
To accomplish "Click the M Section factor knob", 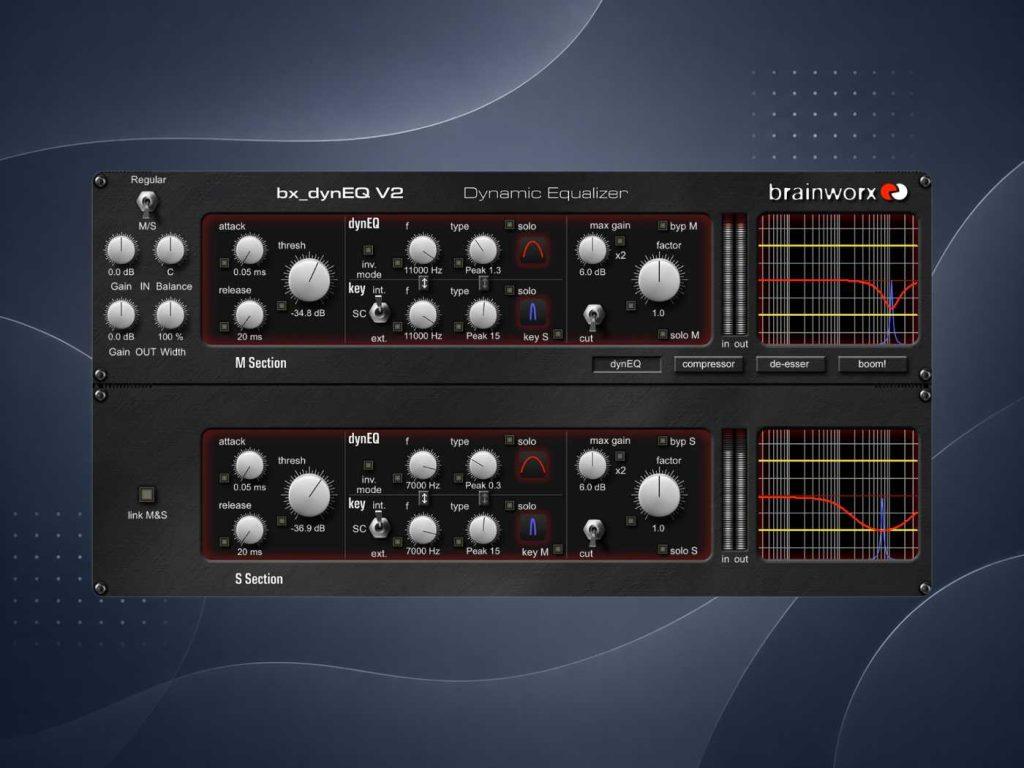I will [659, 280].
